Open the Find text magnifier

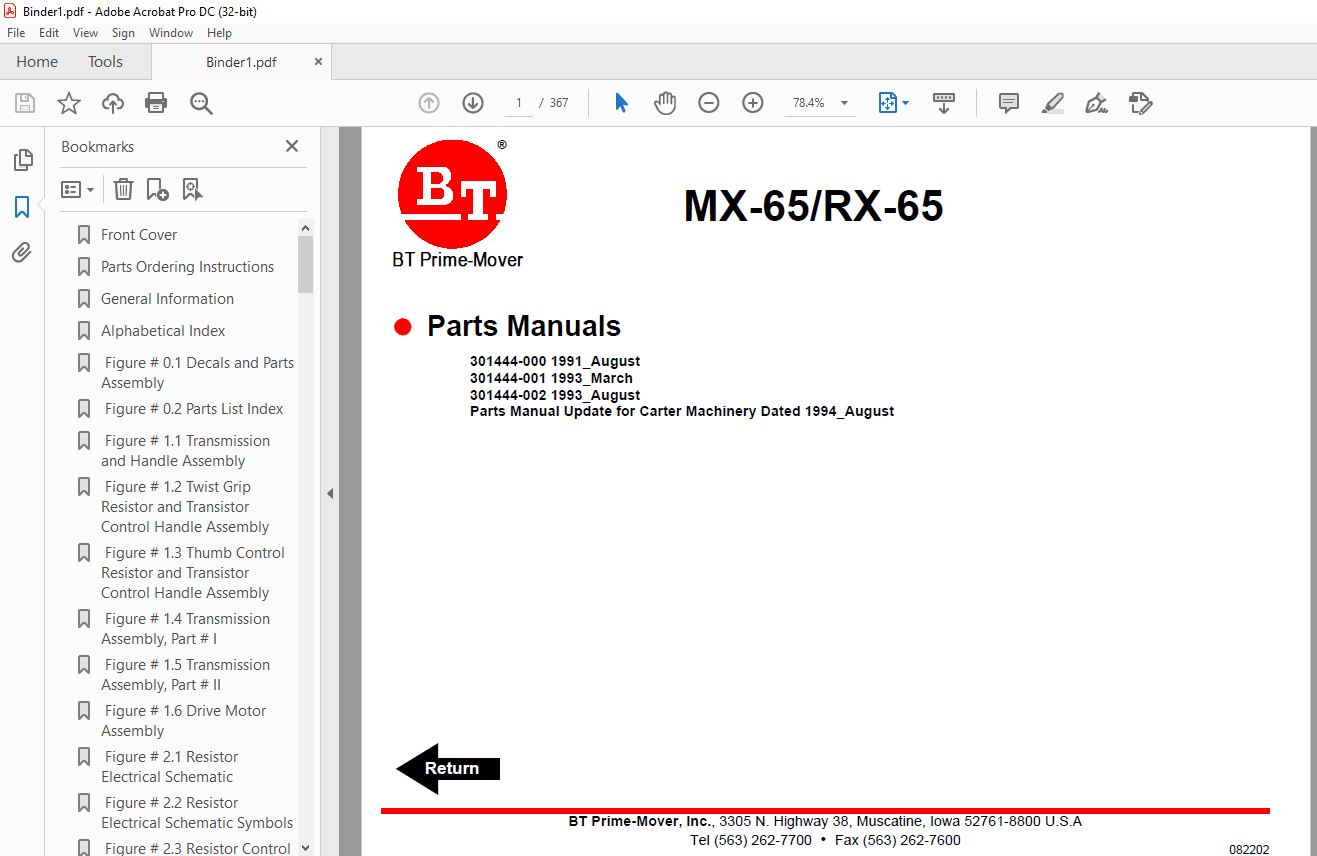tap(202, 103)
